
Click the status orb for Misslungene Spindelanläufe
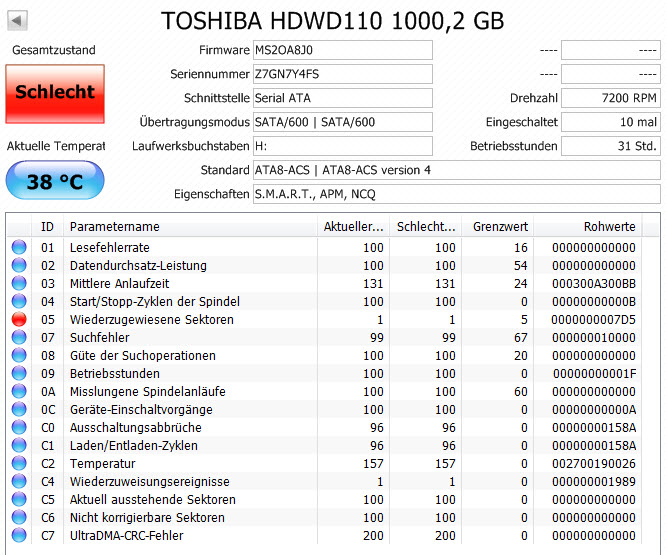(x=19, y=391)
